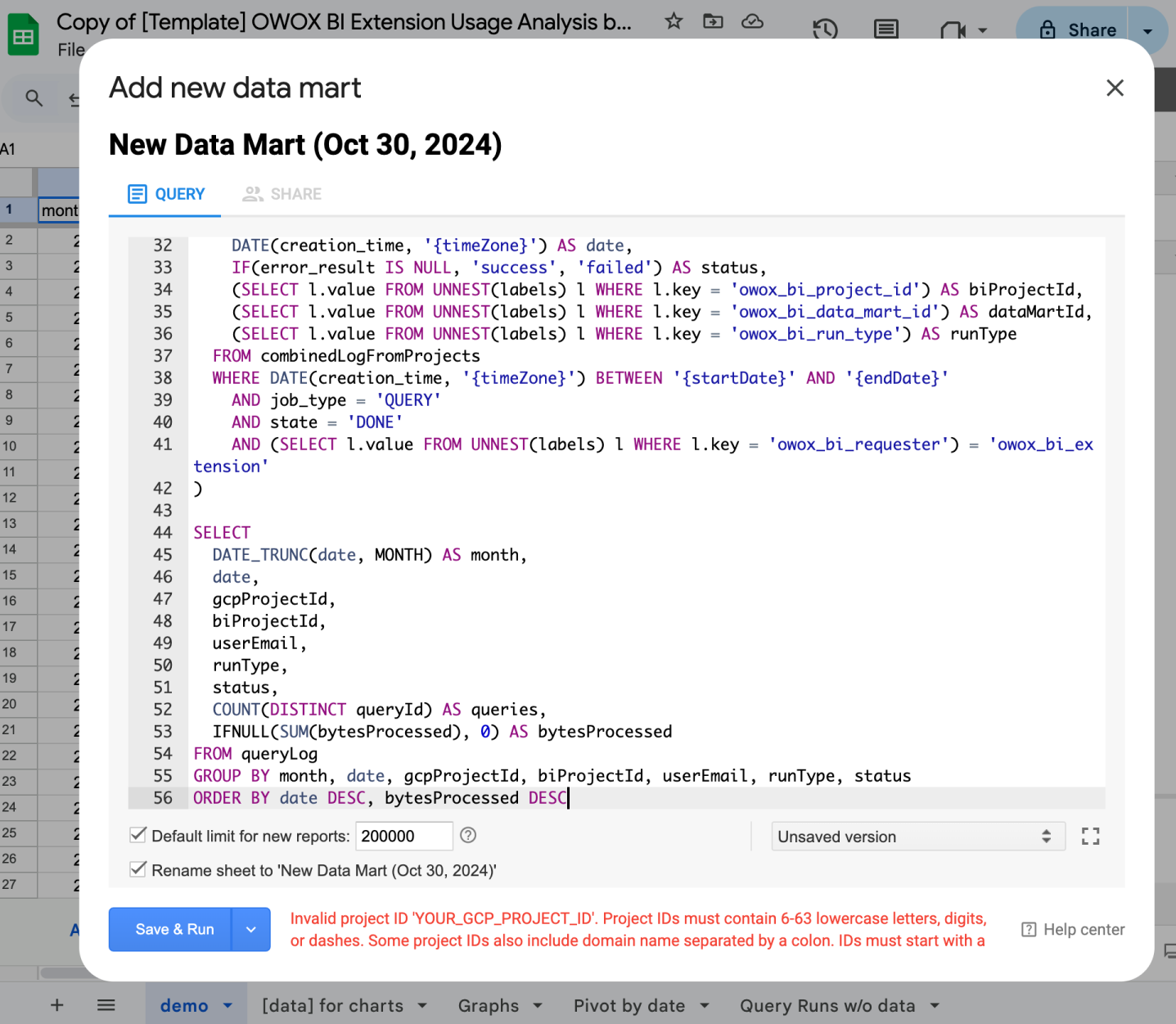Screen dimensions: 1176x1024
Task: Start a Meet video call icon
Action: tap(953, 30)
